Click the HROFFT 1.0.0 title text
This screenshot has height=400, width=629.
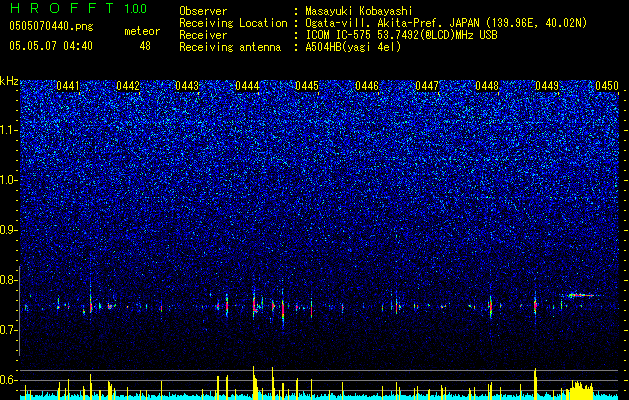pos(78,8)
